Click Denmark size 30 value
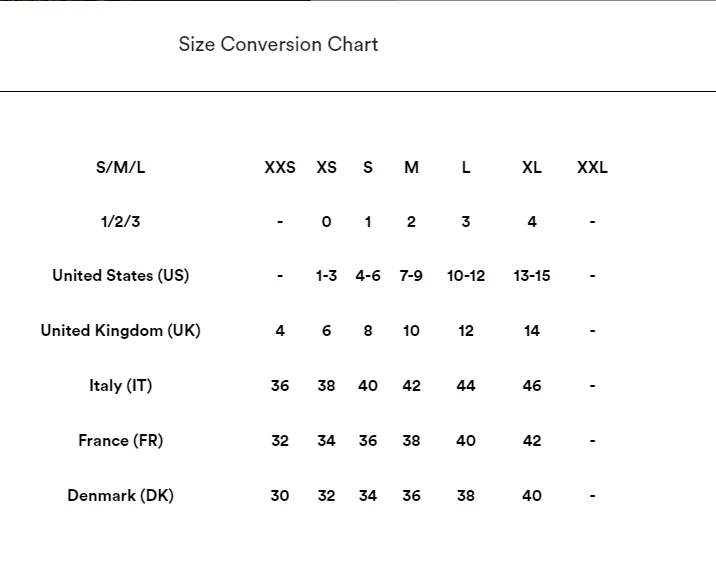Viewport: 716px width, 588px height. tap(280, 496)
